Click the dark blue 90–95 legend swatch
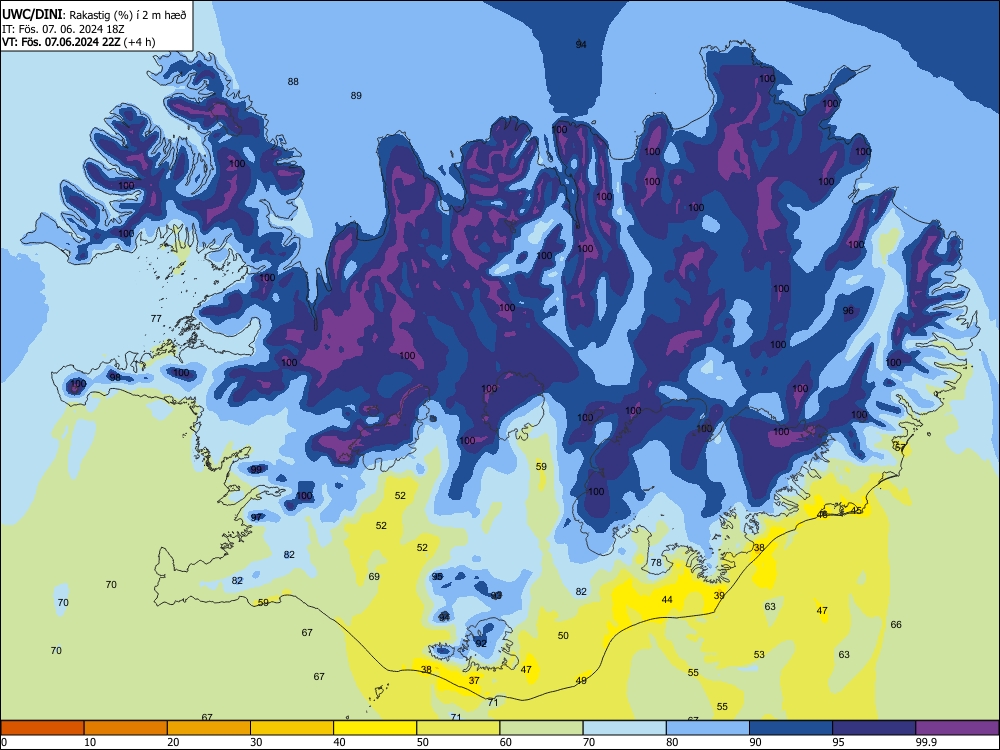This screenshot has width=1000, height=750. point(791,728)
